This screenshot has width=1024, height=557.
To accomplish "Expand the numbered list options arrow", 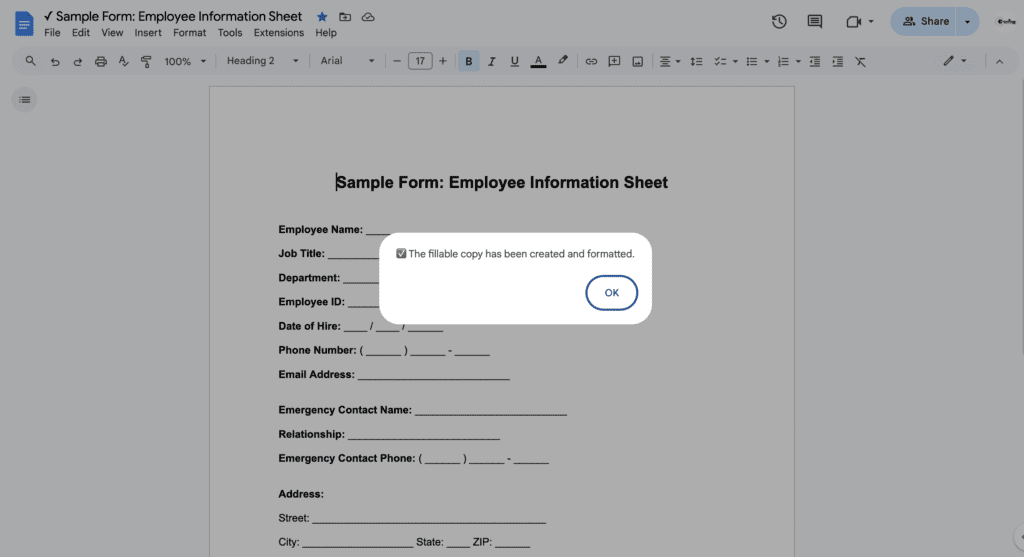I will pyautogui.click(x=798, y=61).
